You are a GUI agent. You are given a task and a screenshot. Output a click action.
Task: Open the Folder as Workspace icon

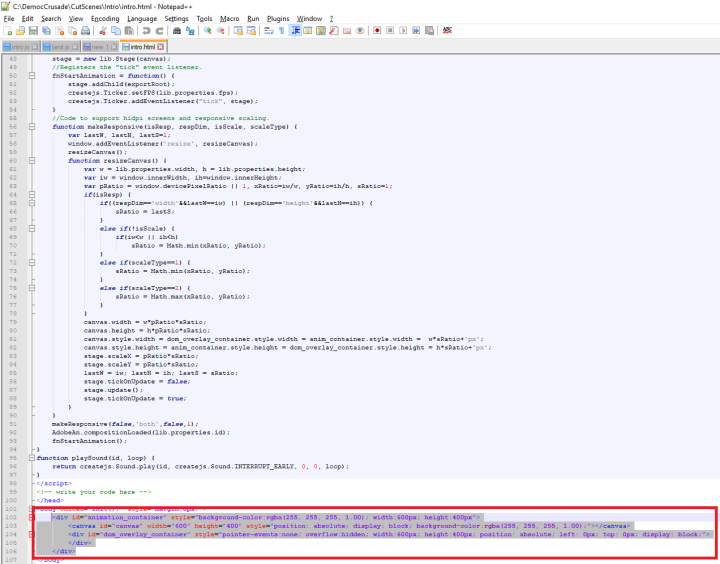[347, 31]
